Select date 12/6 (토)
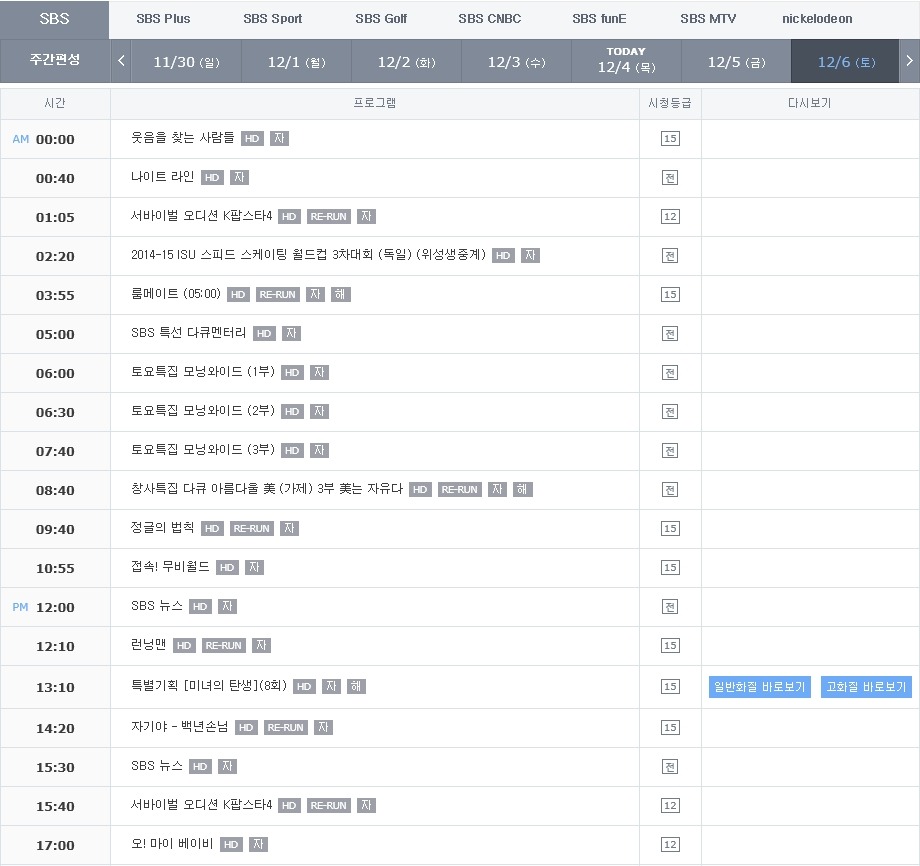Viewport: 920px width, 866px height. coord(846,62)
